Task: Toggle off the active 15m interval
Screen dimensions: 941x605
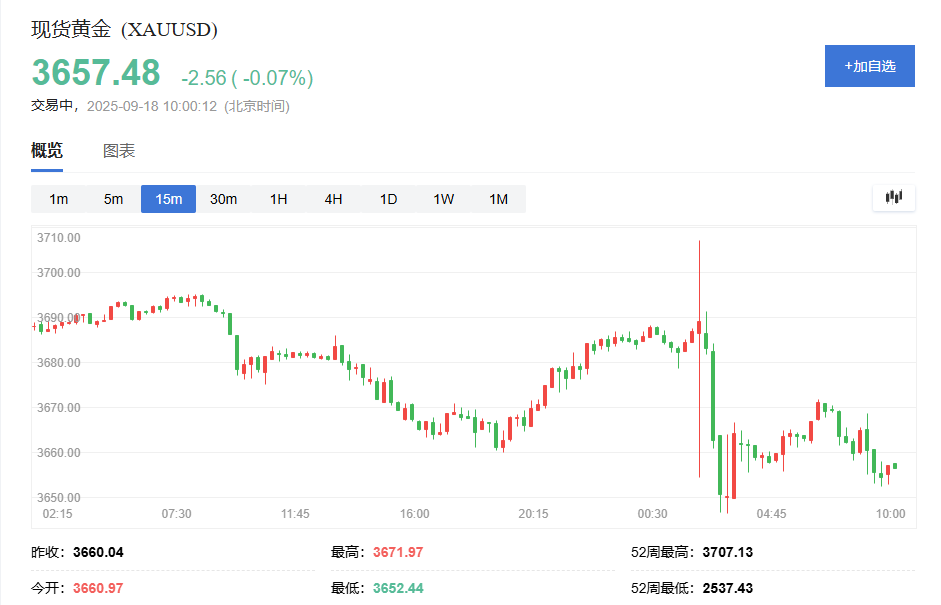Action: click(168, 199)
